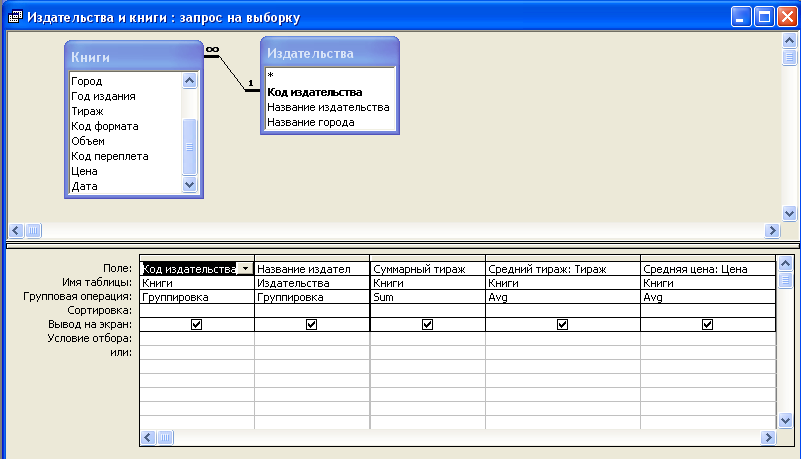Click upper pane vertical scrollbar thumb
Viewport: 801px width, 459px height.
tap(789, 57)
